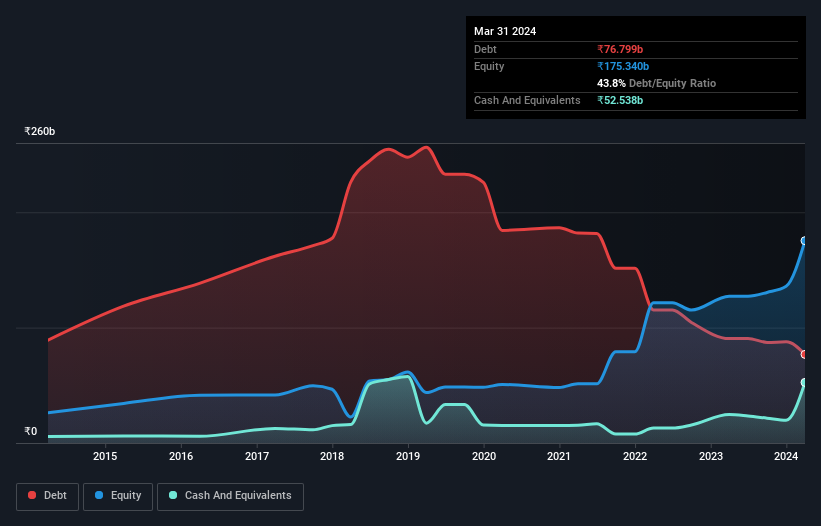Click the ₹76.799b debt value
821x526 pixels.
click(x=620, y=49)
